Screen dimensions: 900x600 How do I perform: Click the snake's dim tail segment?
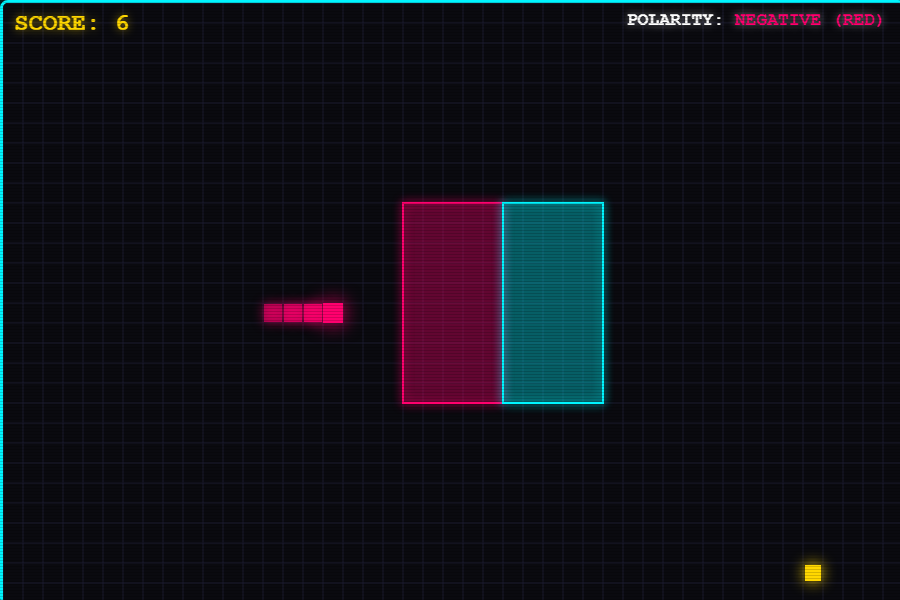pyautogui.click(x=273, y=313)
